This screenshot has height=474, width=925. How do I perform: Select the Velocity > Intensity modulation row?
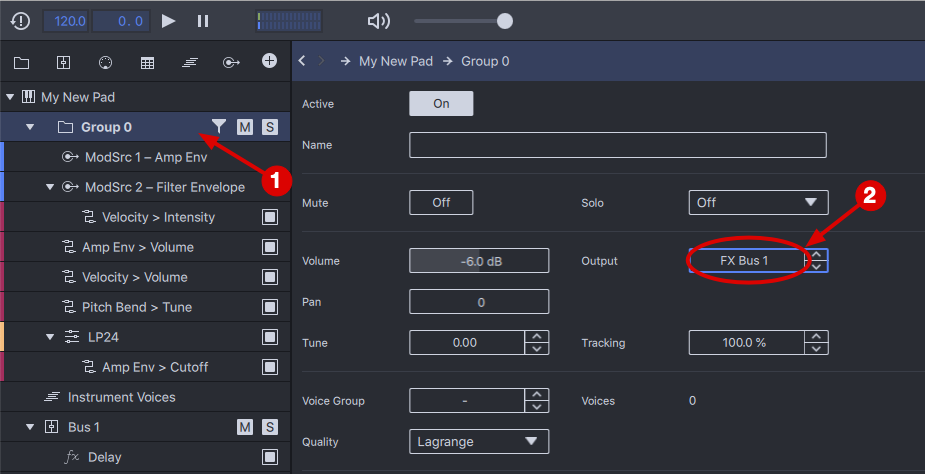145,217
